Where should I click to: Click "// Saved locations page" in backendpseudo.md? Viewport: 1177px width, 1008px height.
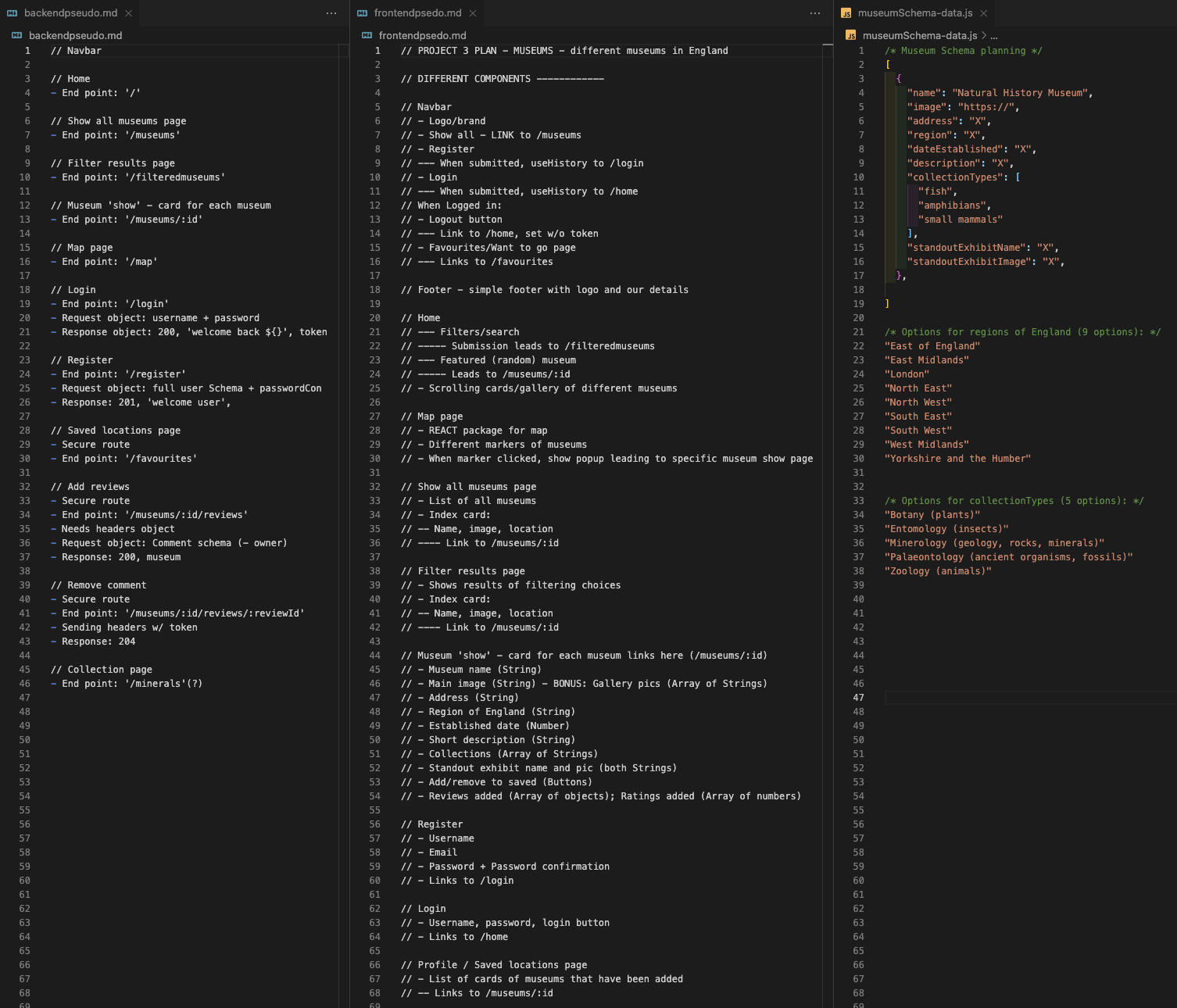(x=116, y=431)
